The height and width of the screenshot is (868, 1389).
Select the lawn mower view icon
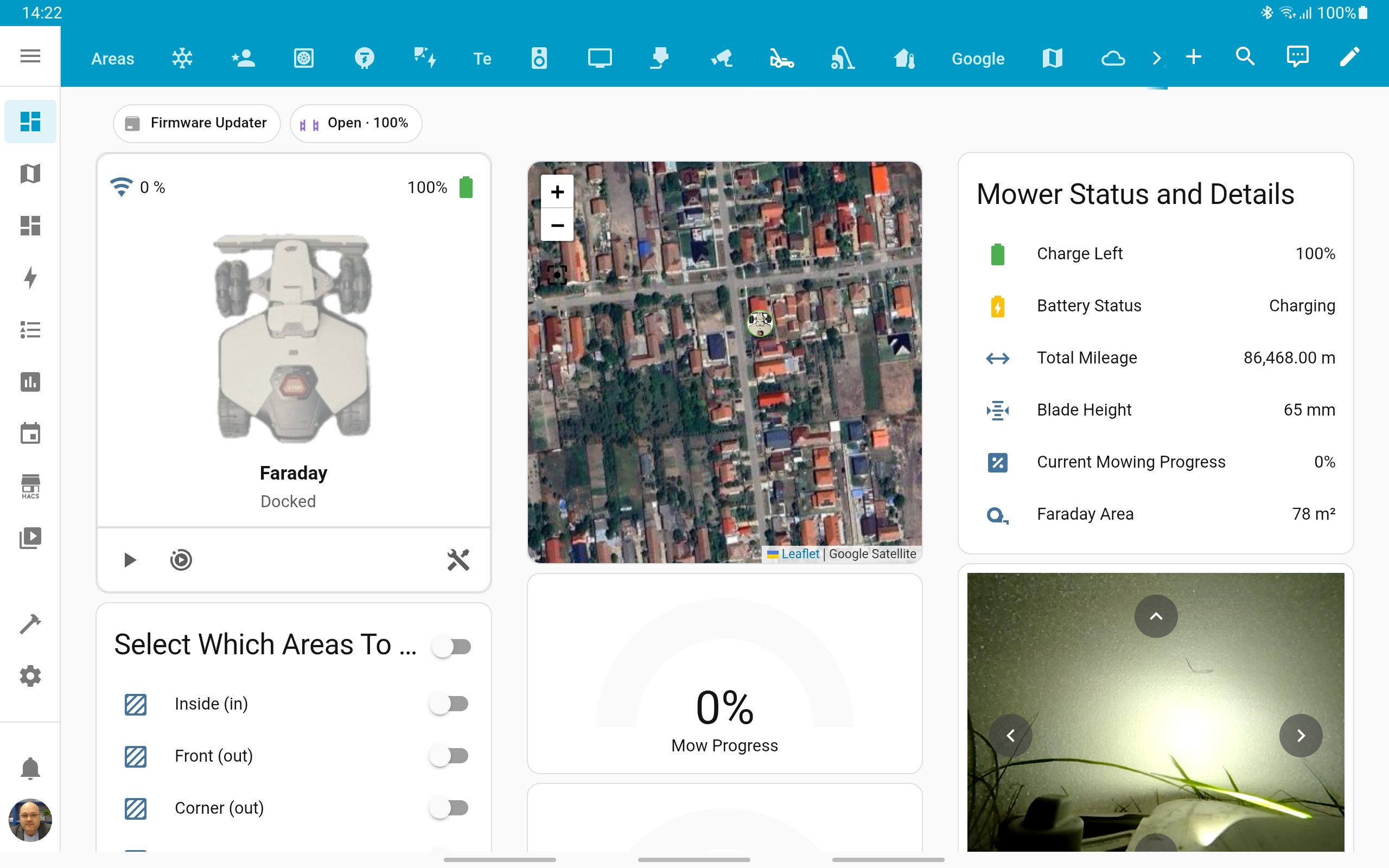click(x=782, y=58)
